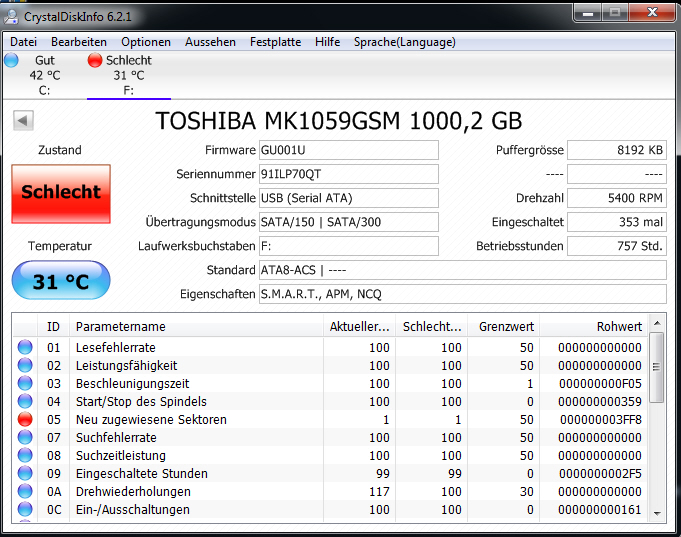Click the red Schlecht status icon in drive bar

tap(95, 60)
